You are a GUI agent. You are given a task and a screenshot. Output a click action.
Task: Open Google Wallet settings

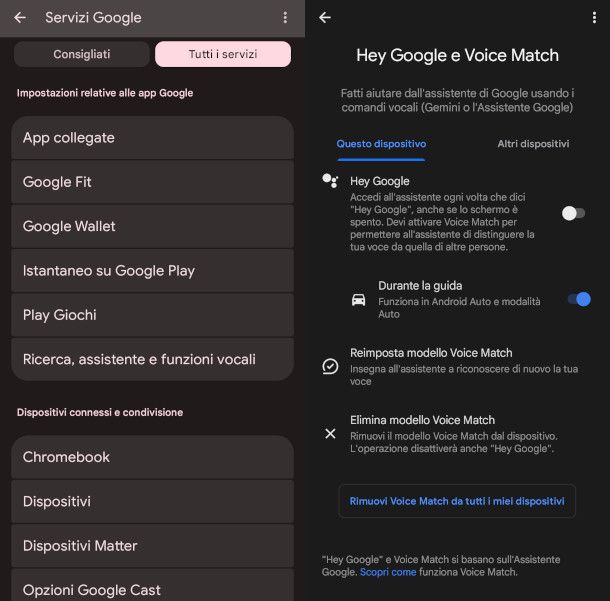point(152,226)
